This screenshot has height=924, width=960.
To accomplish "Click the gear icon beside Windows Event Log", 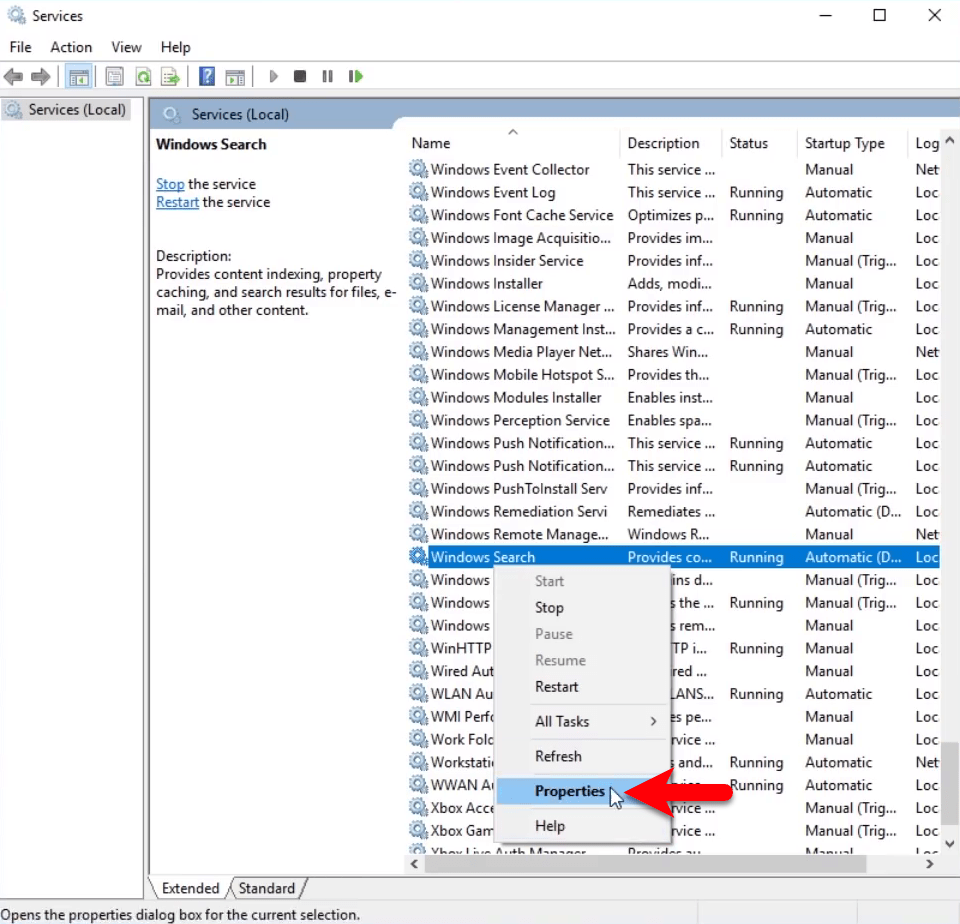I will click(x=418, y=192).
